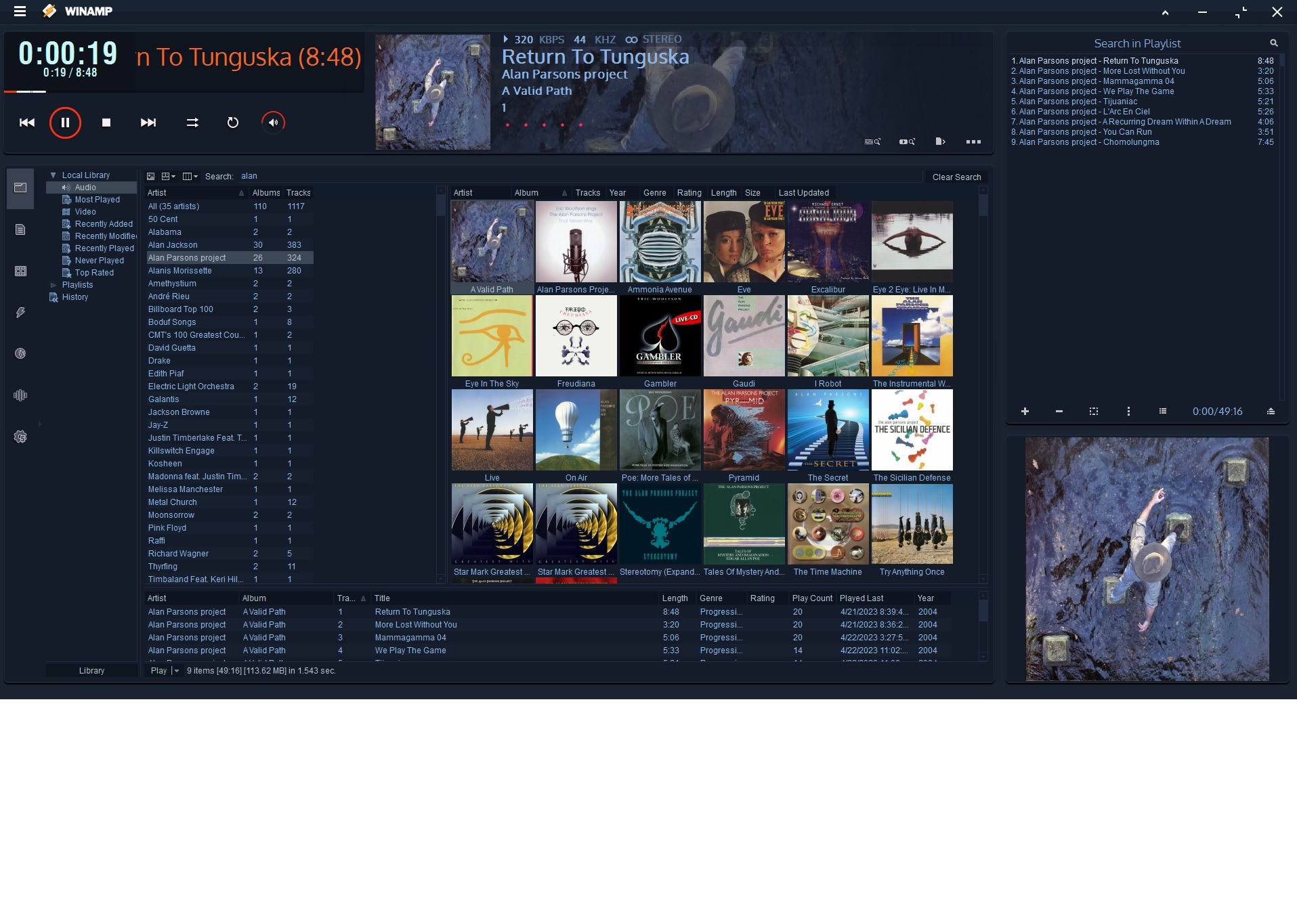Open the columns layout dropdown beside Search
The image size is (1297, 924).
(x=190, y=177)
